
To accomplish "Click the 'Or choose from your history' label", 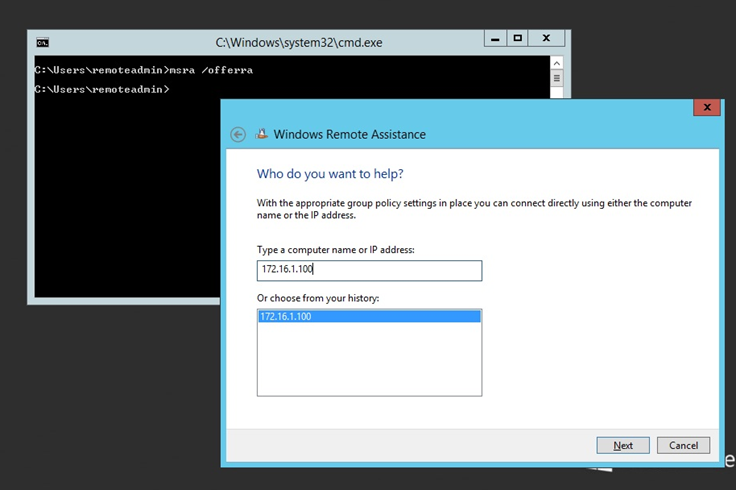I will [318, 298].
